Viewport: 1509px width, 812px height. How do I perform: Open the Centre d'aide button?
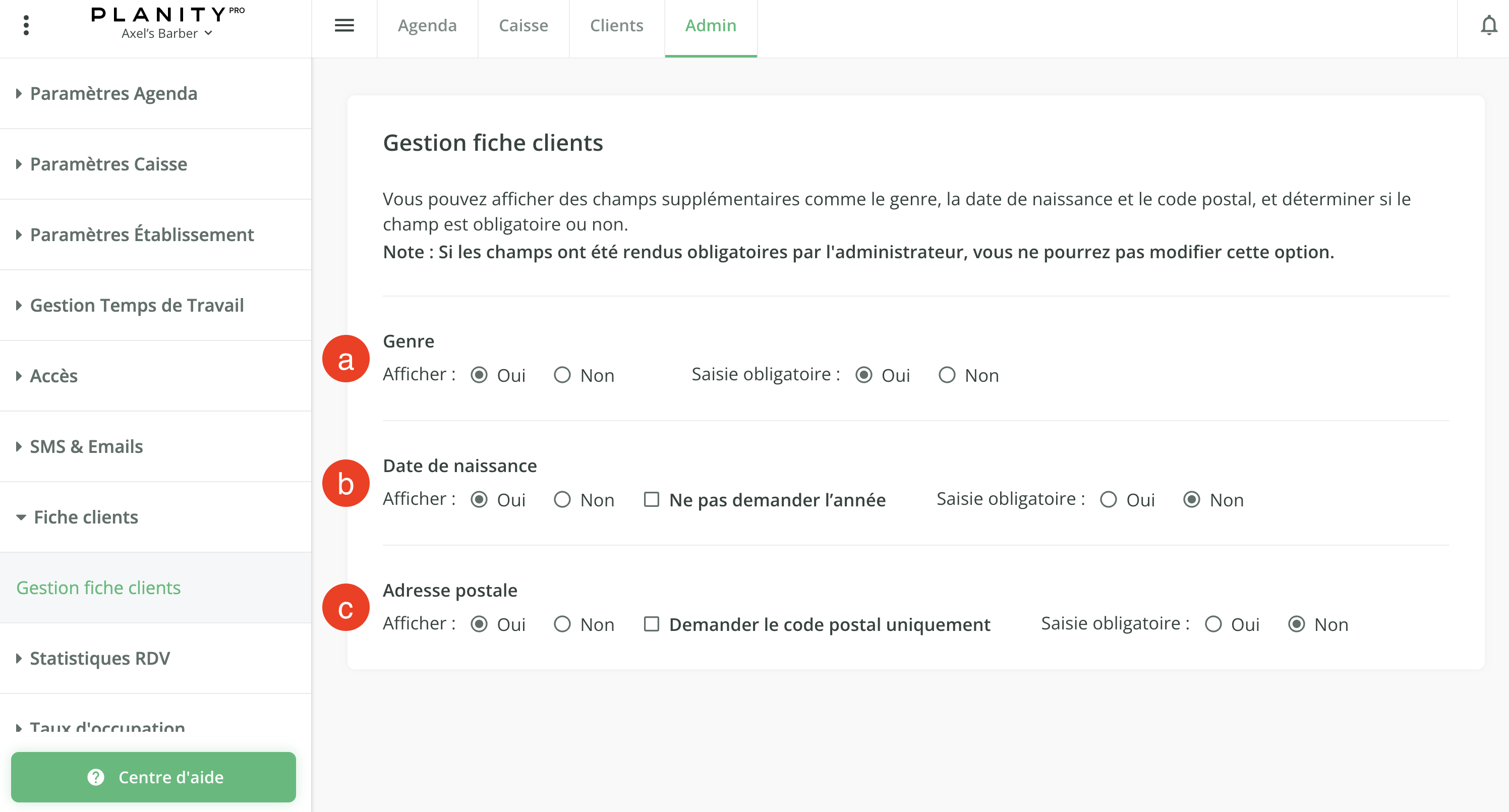153,777
